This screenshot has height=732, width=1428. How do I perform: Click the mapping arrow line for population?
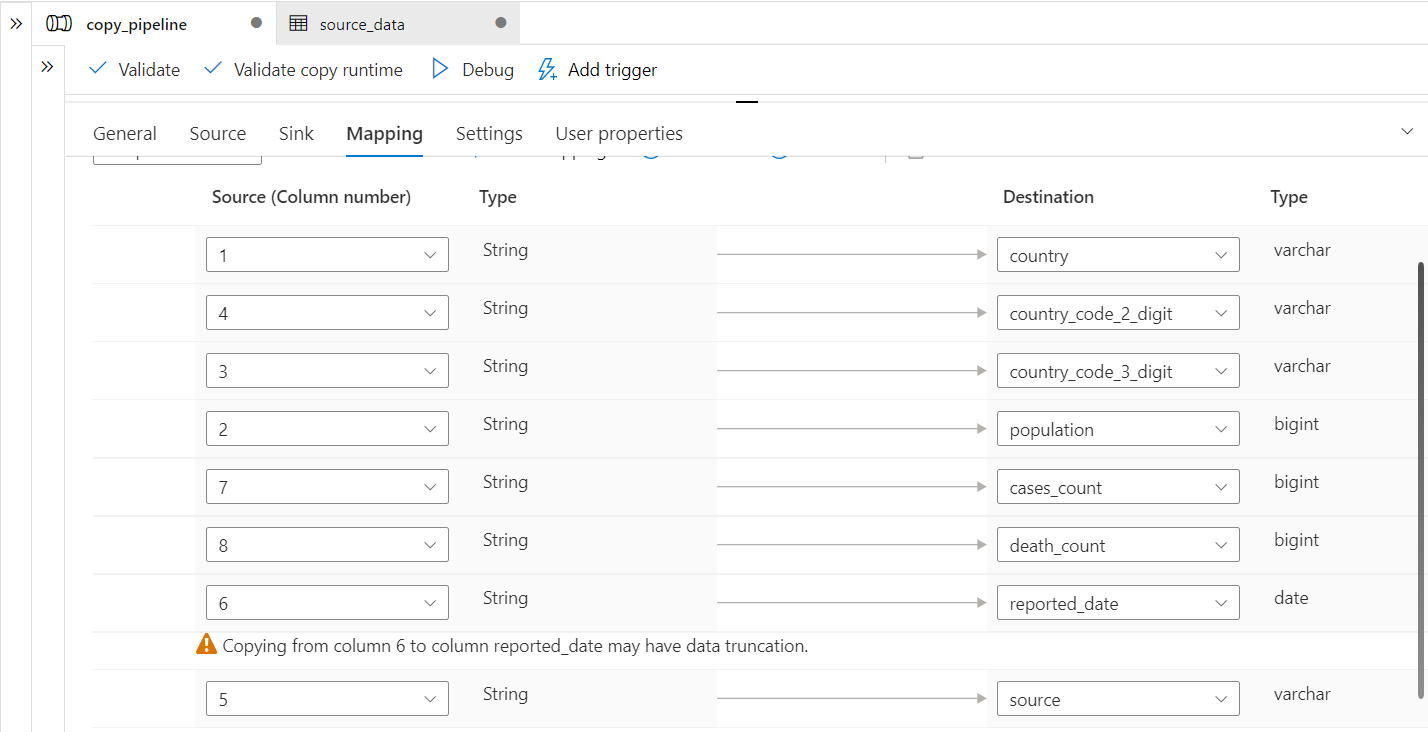852,429
